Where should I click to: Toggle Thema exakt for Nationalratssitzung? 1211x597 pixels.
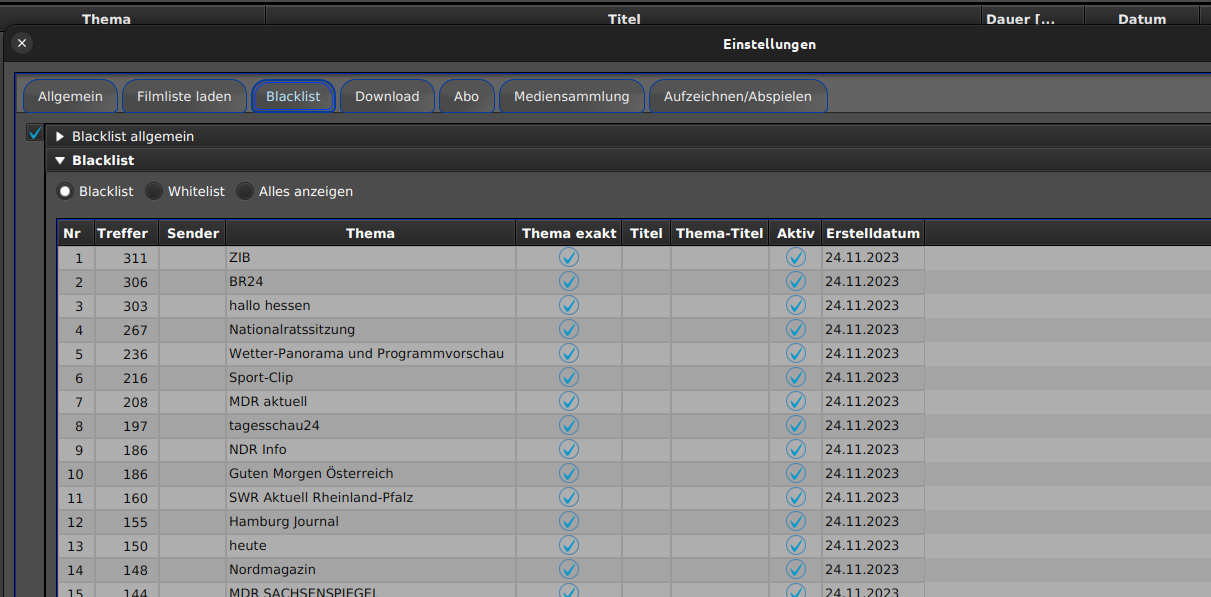tap(569, 329)
